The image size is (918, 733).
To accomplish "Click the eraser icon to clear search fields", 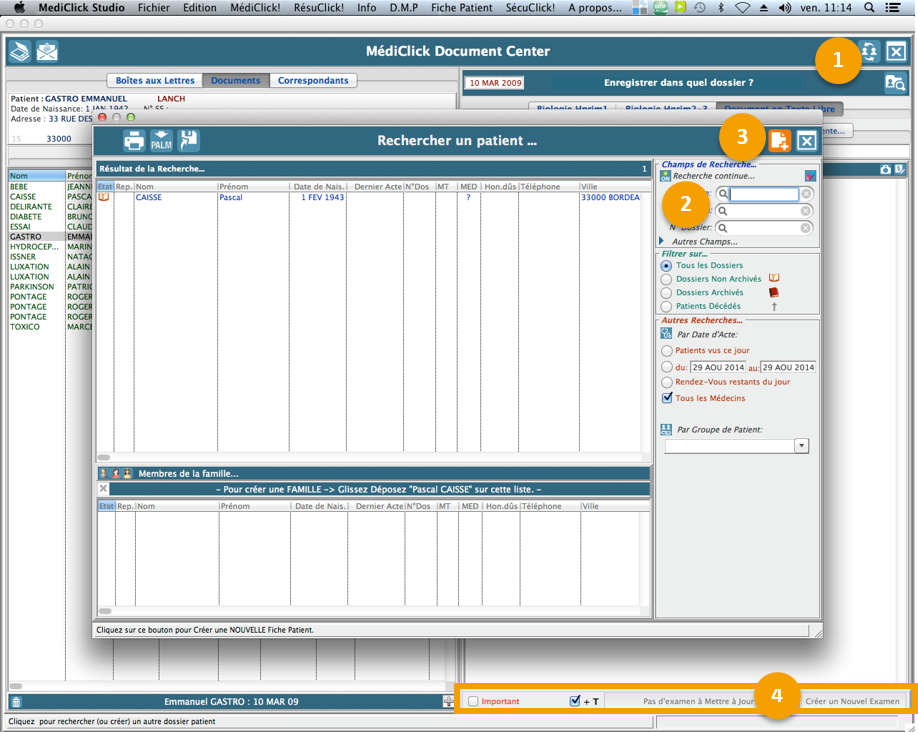I will pos(810,176).
